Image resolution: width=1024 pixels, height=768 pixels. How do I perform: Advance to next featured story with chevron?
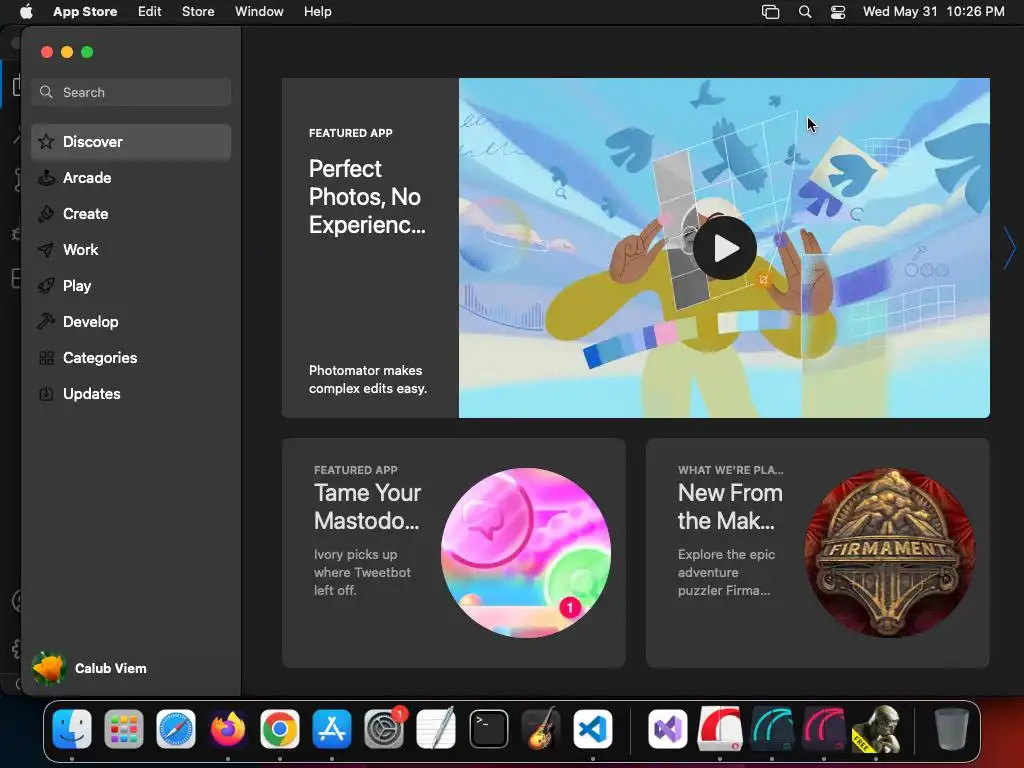click(x=1010, y=248)
